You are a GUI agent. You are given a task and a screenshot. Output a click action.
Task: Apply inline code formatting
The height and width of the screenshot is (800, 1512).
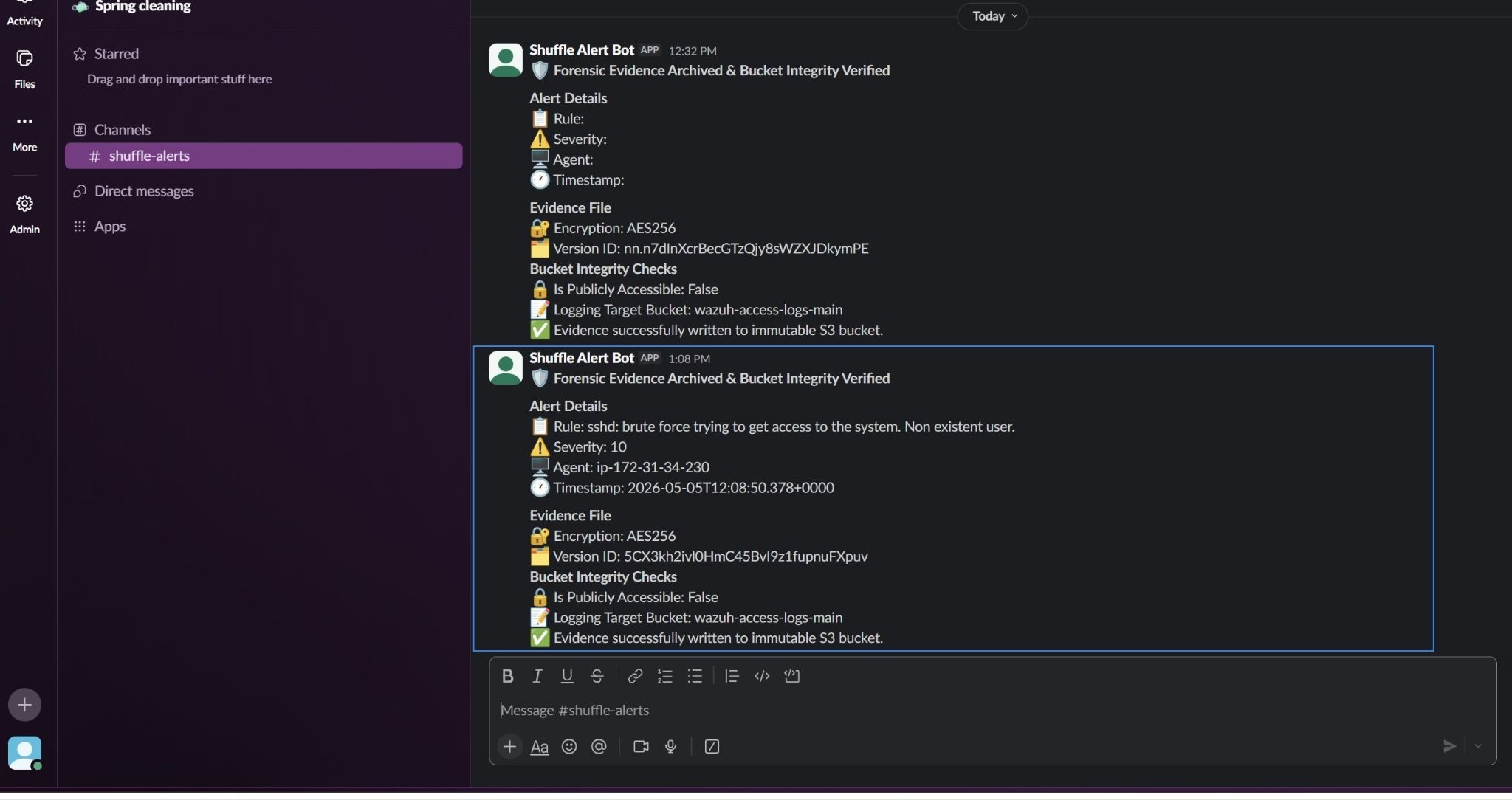point(762,676)
